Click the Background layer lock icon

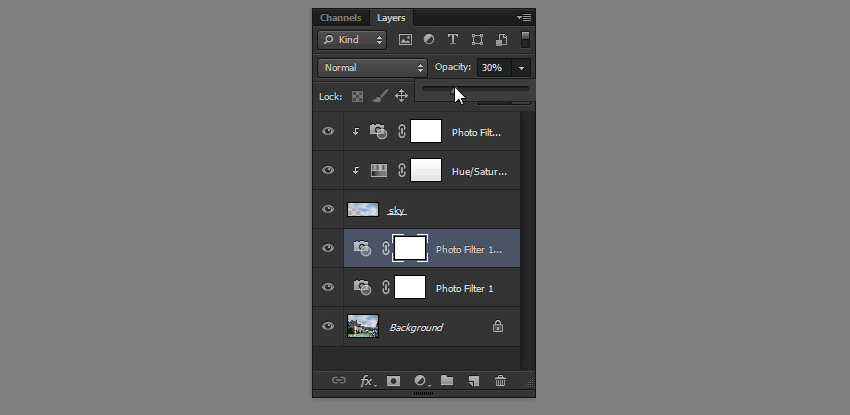pyautogui.click(x=498, y=326)
